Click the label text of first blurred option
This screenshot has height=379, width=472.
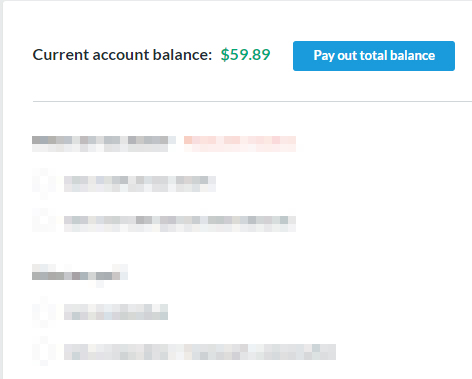(x=140, y=184)
